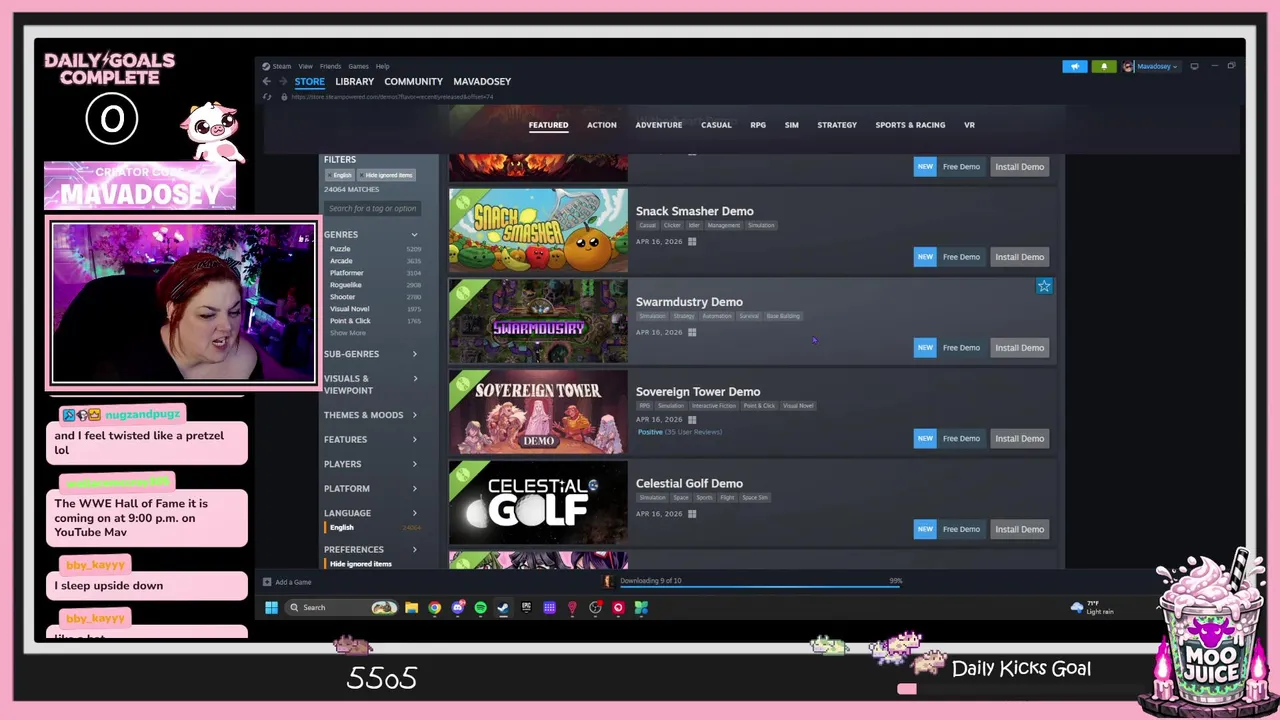Click the red circular app icon on taskbar
Image resolution: width=1280 pixels, height=720 pixels.
point(618,607)
